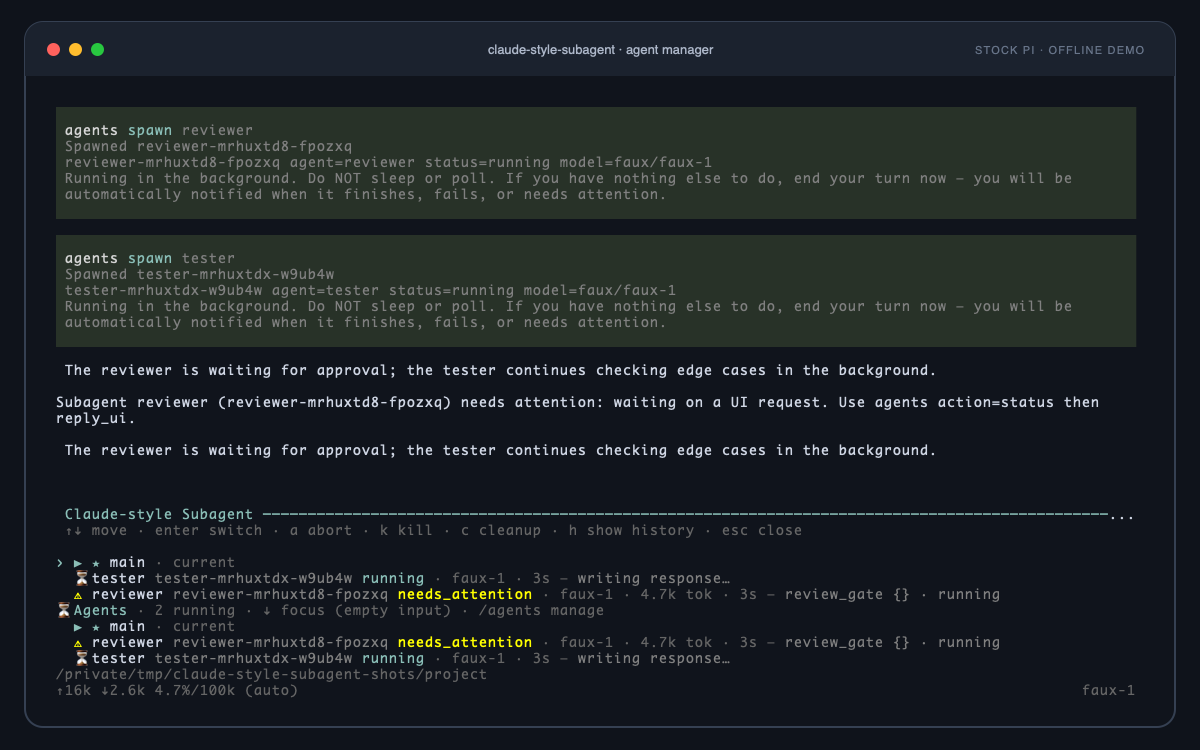
Task: Click the hourglass icon on tester under the Agents summary
Action: coord(82,659)
